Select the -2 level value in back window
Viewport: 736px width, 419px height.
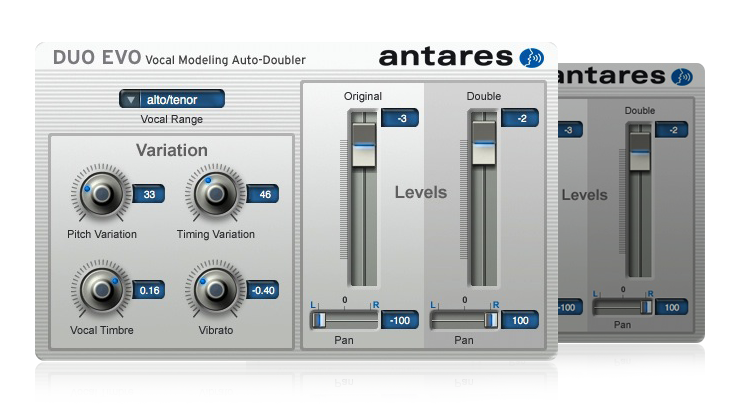point(672,130)
